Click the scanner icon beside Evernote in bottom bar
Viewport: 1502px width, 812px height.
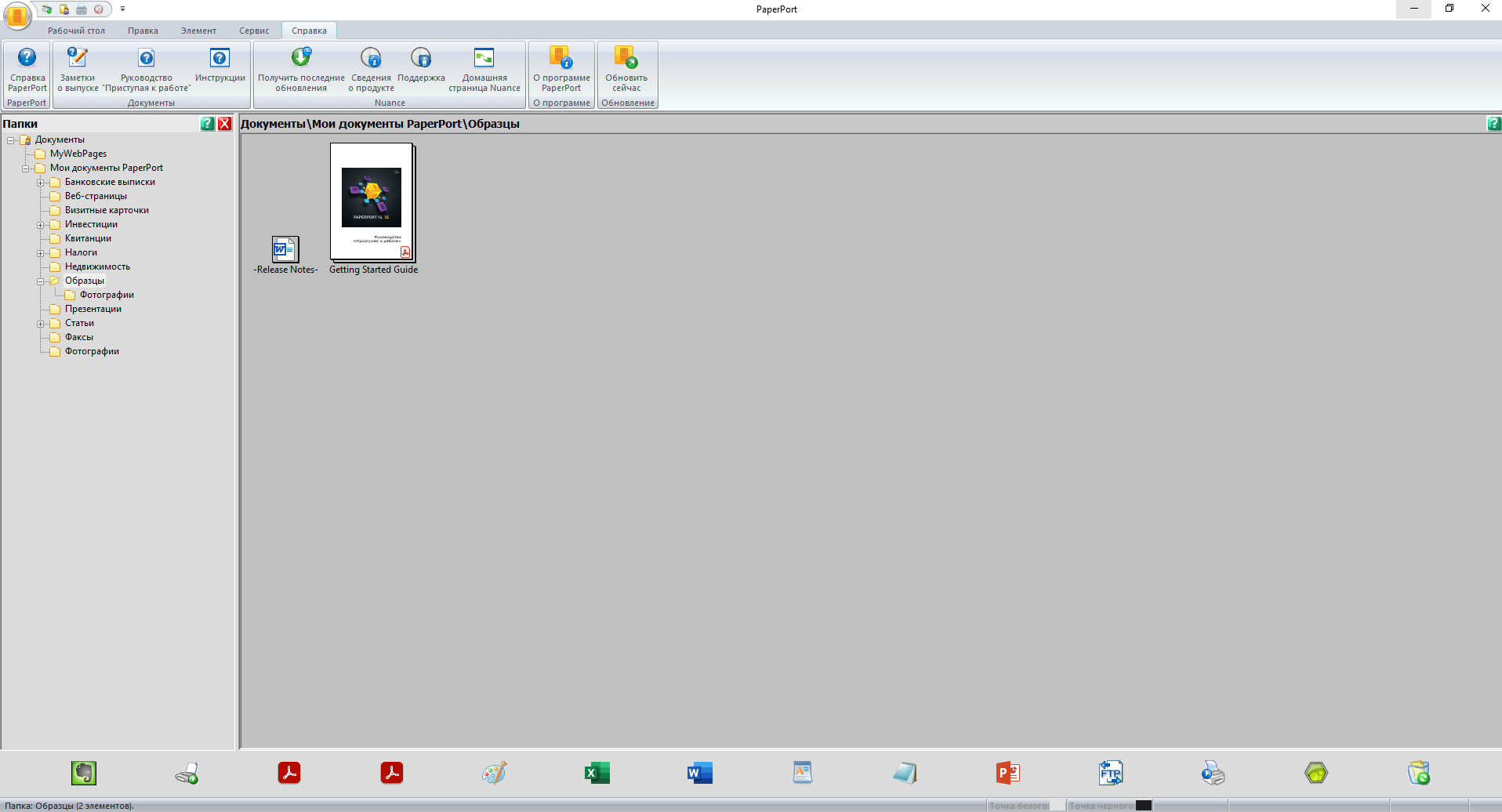point(187,774)
